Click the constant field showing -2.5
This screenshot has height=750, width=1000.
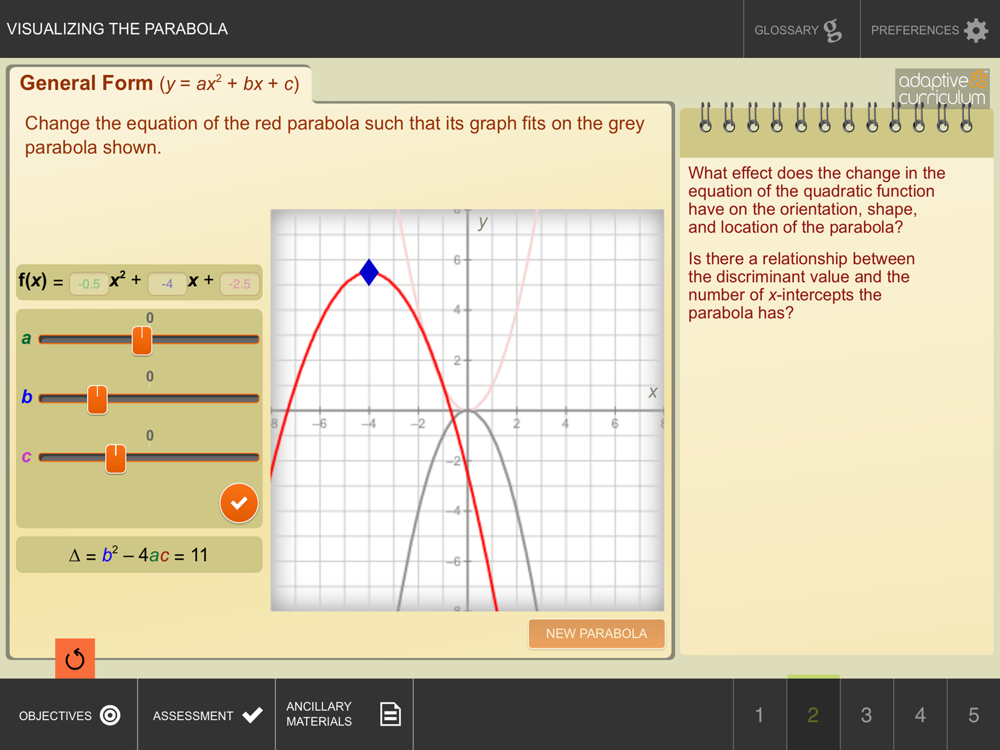coord(240,284)
